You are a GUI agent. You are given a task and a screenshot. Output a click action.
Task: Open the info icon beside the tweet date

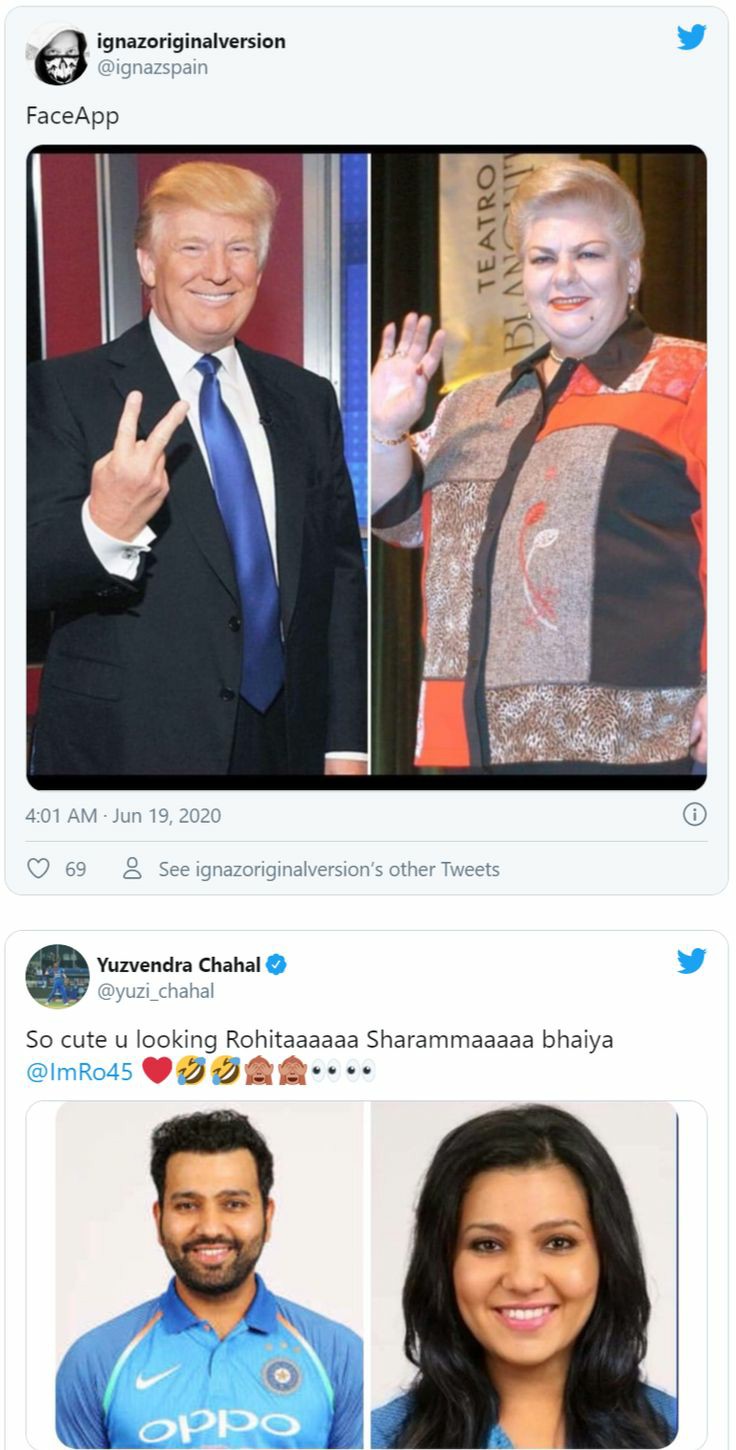[694, 815]
